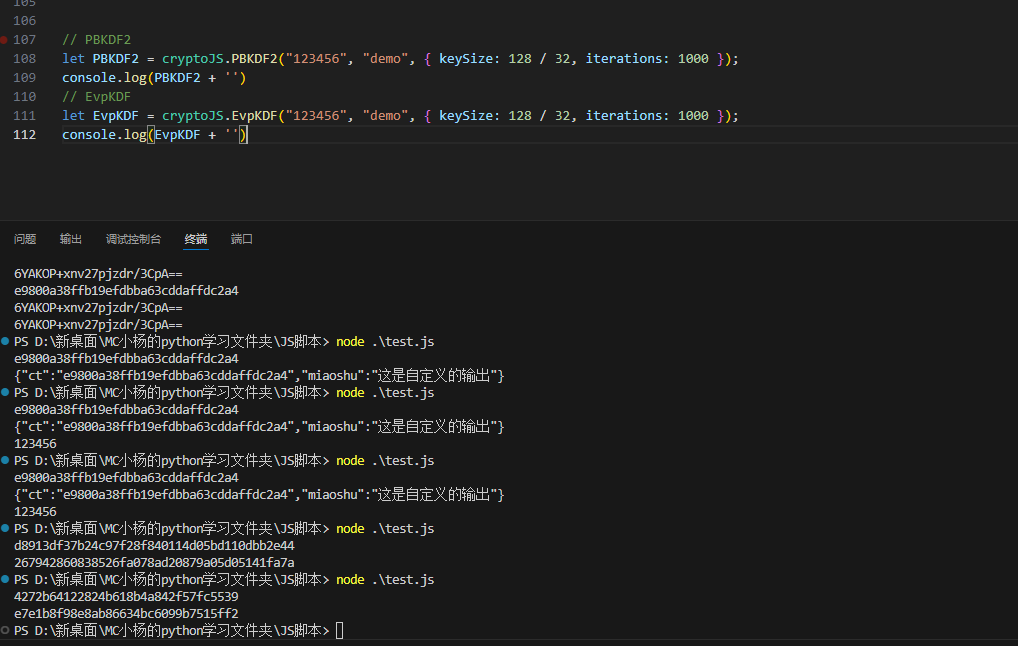Select the 终端 (Terminal) tab
The height and width of the screenshot is (646, 1018).
(196, 239)
